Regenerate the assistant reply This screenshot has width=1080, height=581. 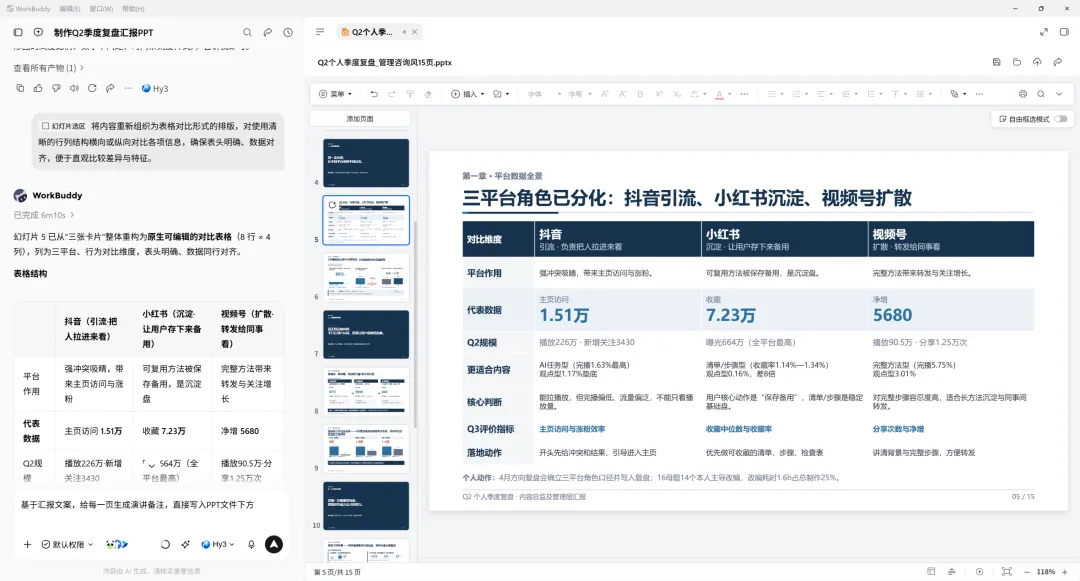point(92,88)
